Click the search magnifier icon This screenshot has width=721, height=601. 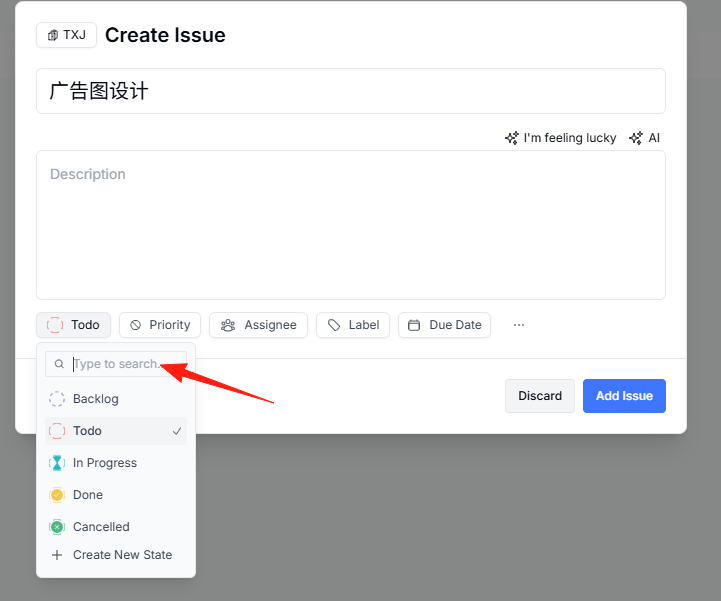click(59, 364)
